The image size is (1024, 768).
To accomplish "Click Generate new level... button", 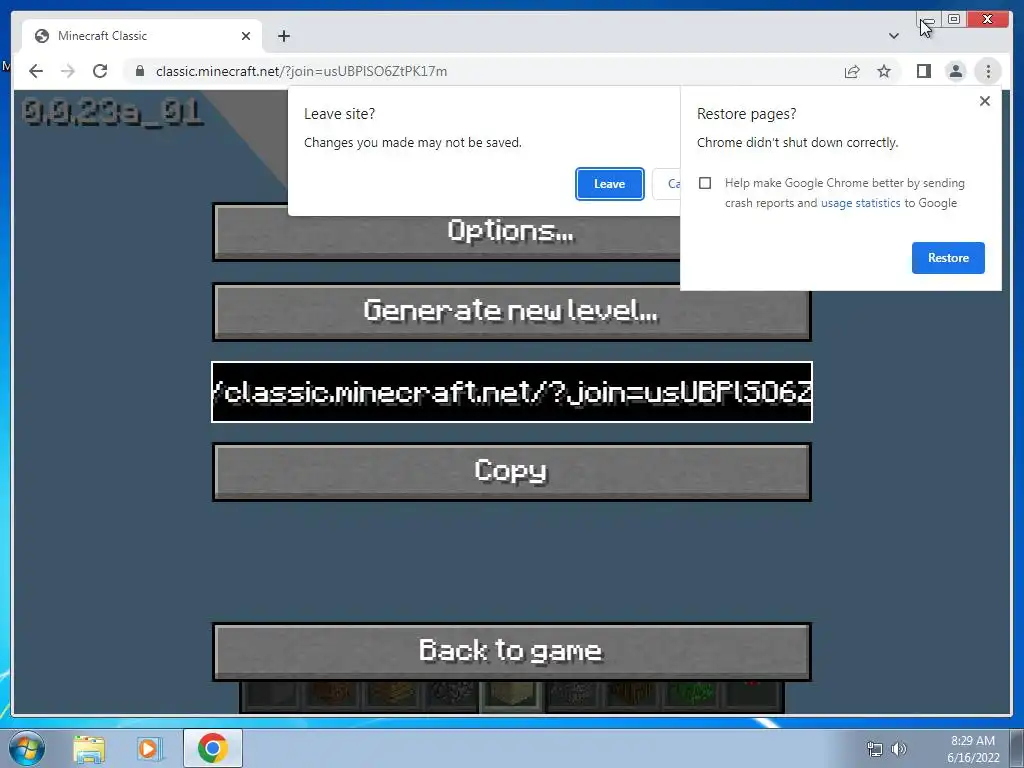I will click(511, 312).
